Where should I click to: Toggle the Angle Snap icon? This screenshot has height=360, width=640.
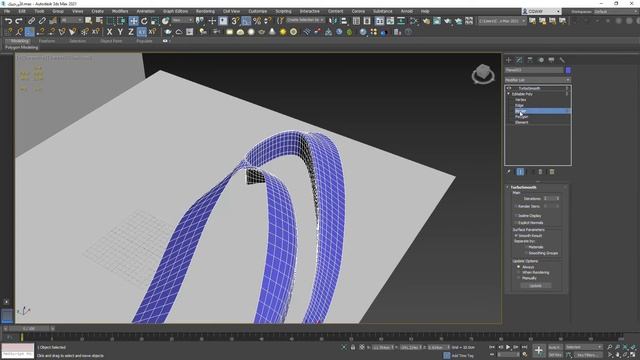[x=246, y=21]
